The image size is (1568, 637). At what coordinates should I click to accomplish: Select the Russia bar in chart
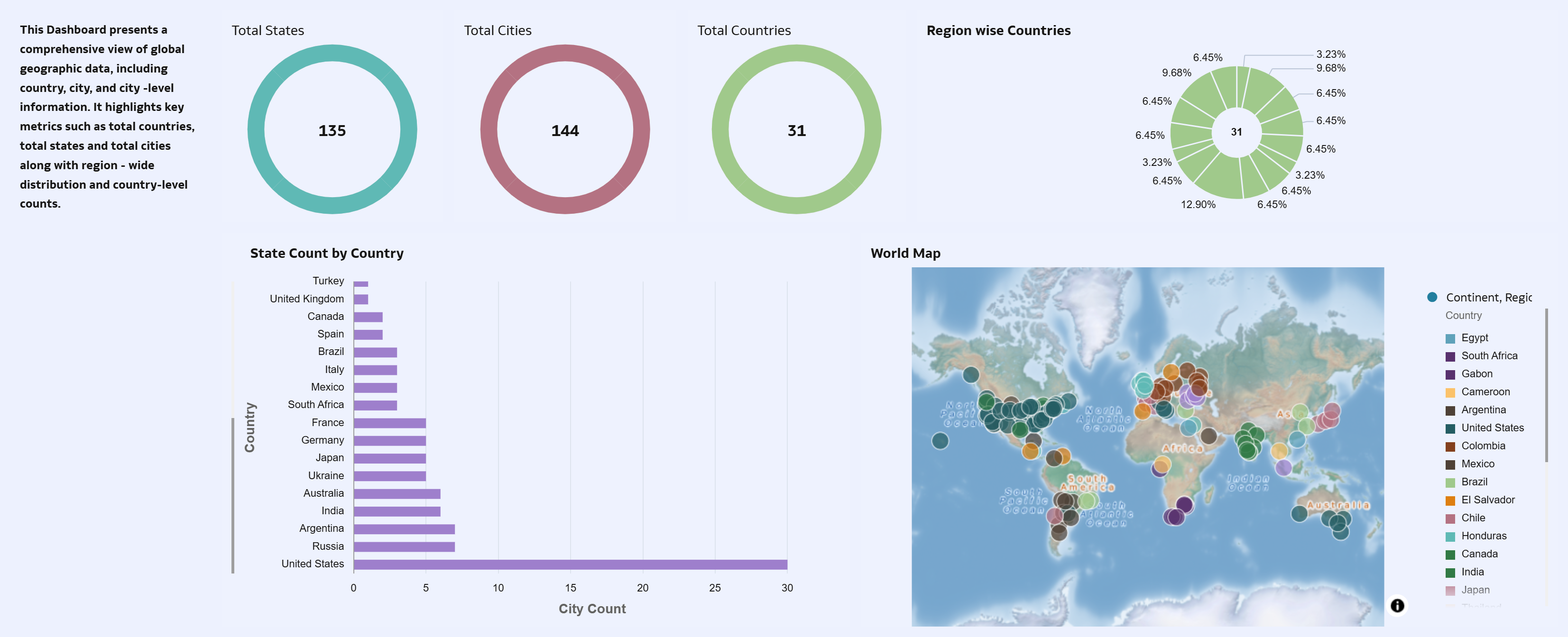click(404, 546)
